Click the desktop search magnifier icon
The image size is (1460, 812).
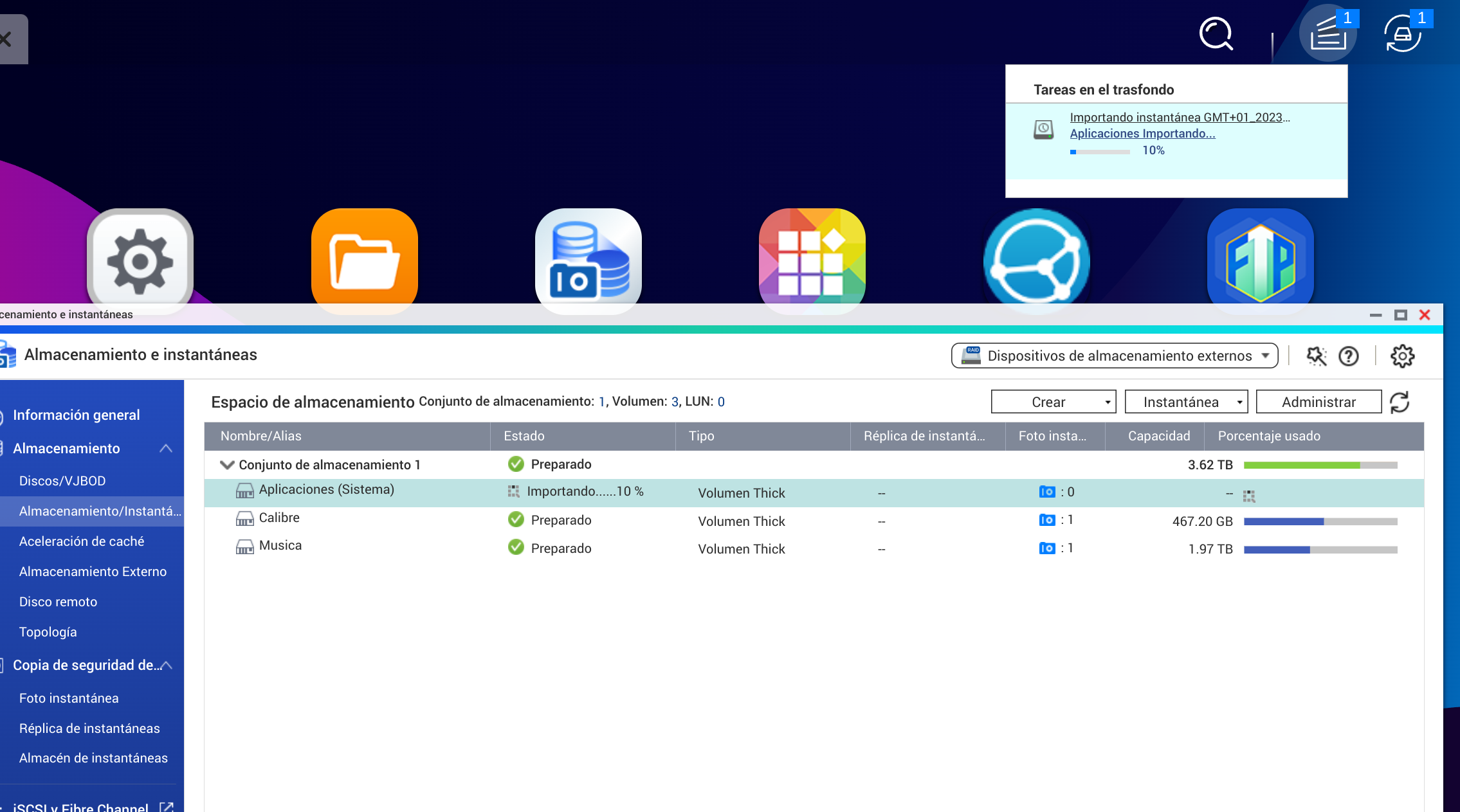click(1216, 33)
